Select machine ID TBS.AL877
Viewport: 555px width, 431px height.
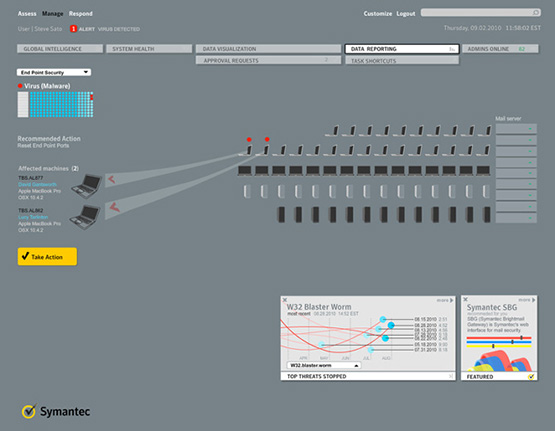point(30,178)
